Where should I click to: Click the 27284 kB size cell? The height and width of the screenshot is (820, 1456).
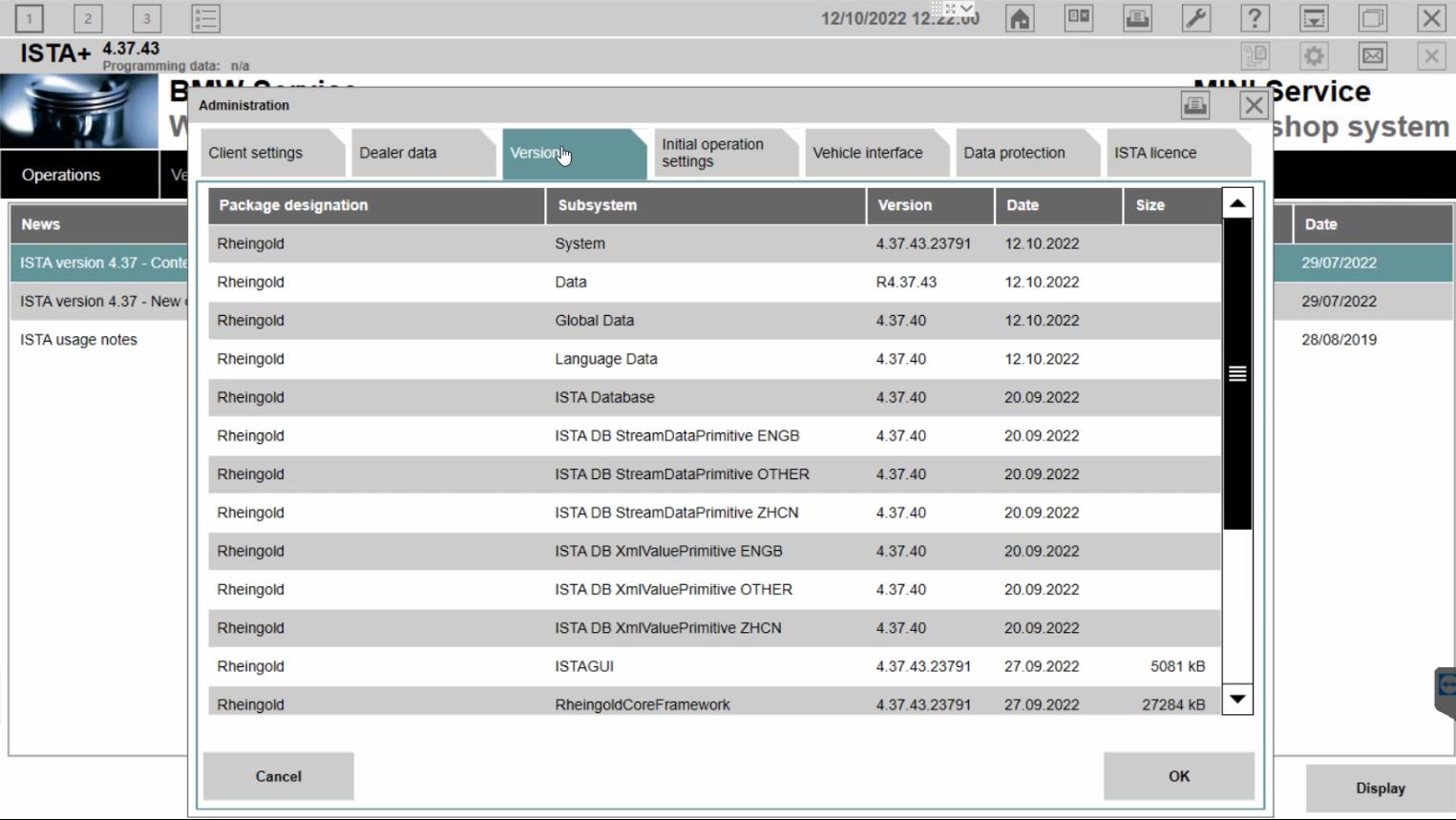[x=1173, y=704]
